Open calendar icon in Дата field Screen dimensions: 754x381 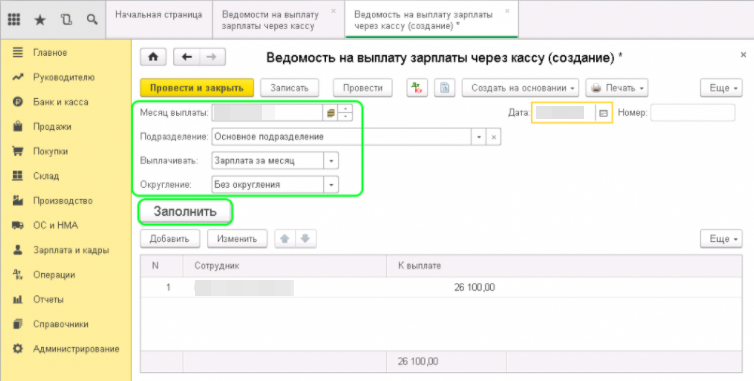[603, 113]
